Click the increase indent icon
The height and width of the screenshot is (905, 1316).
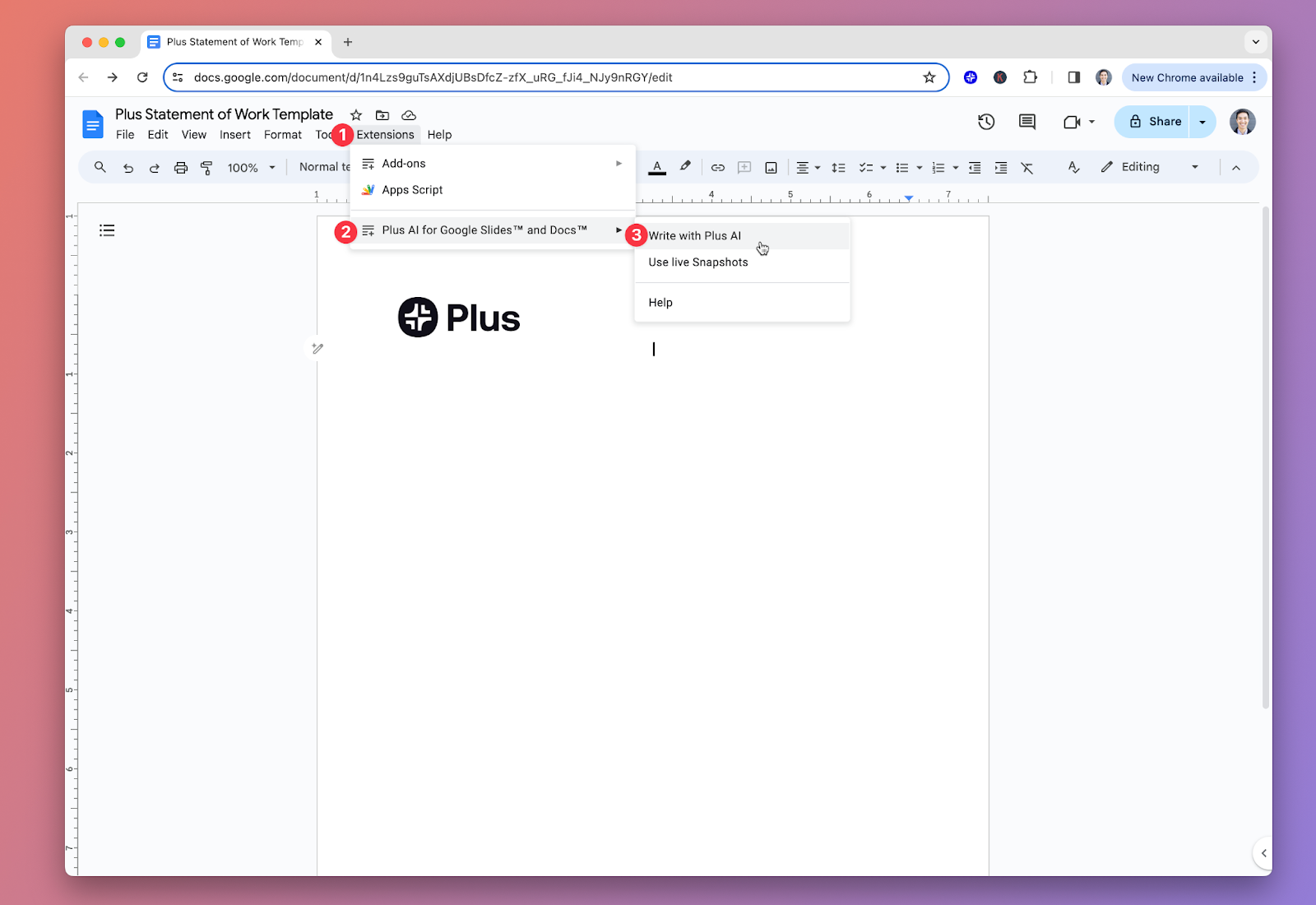(x=1001, y=168)
